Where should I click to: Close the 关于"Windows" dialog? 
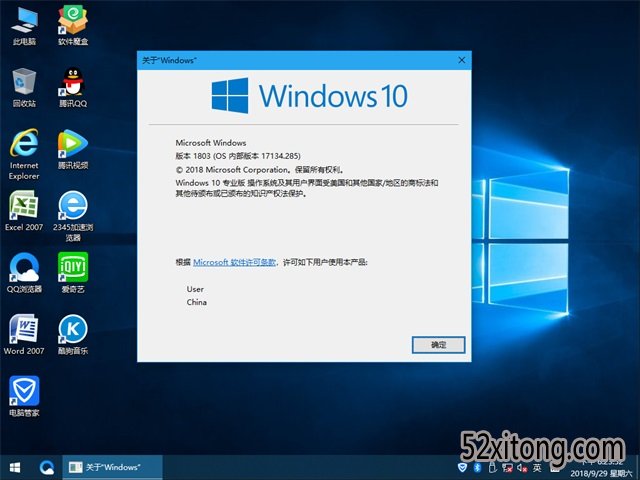462,60
